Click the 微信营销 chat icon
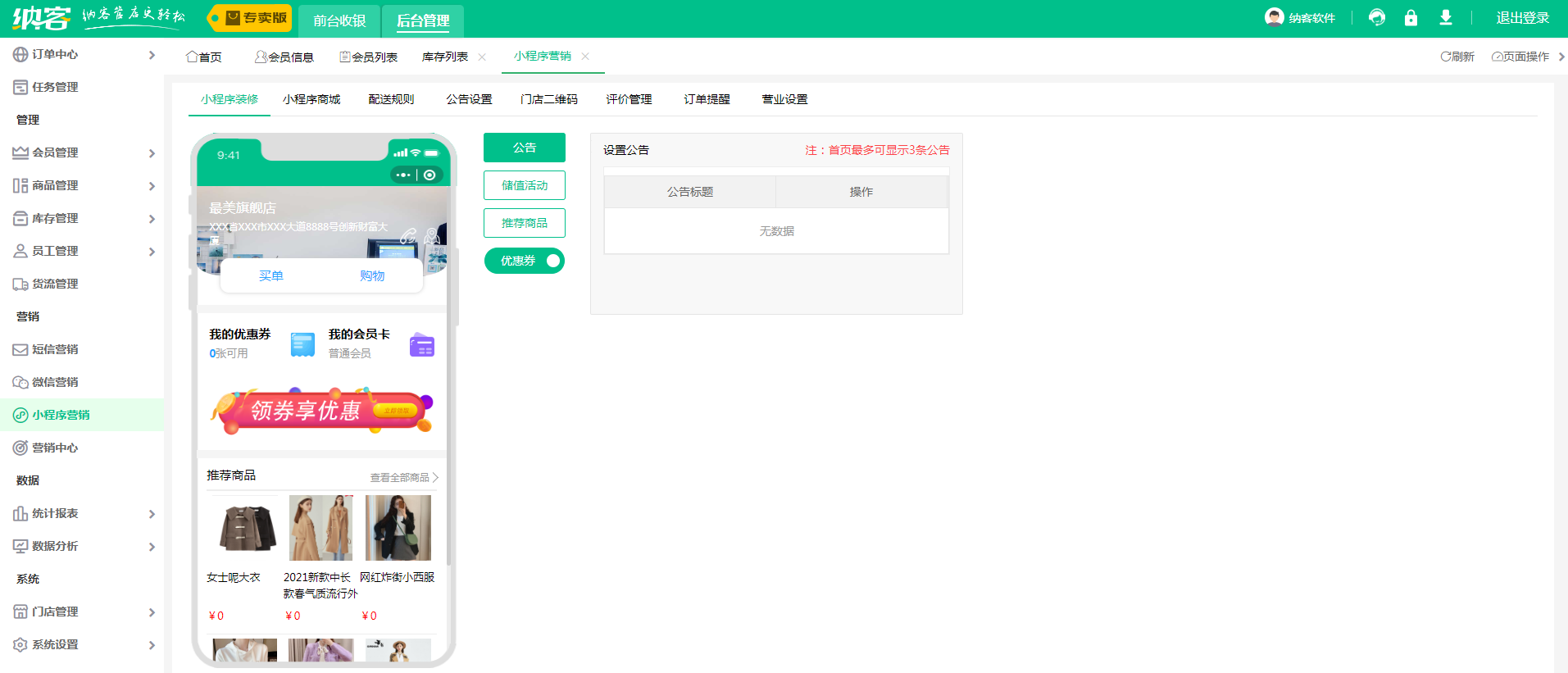This screenshot has height=673, width=1568. pos(20,382)
